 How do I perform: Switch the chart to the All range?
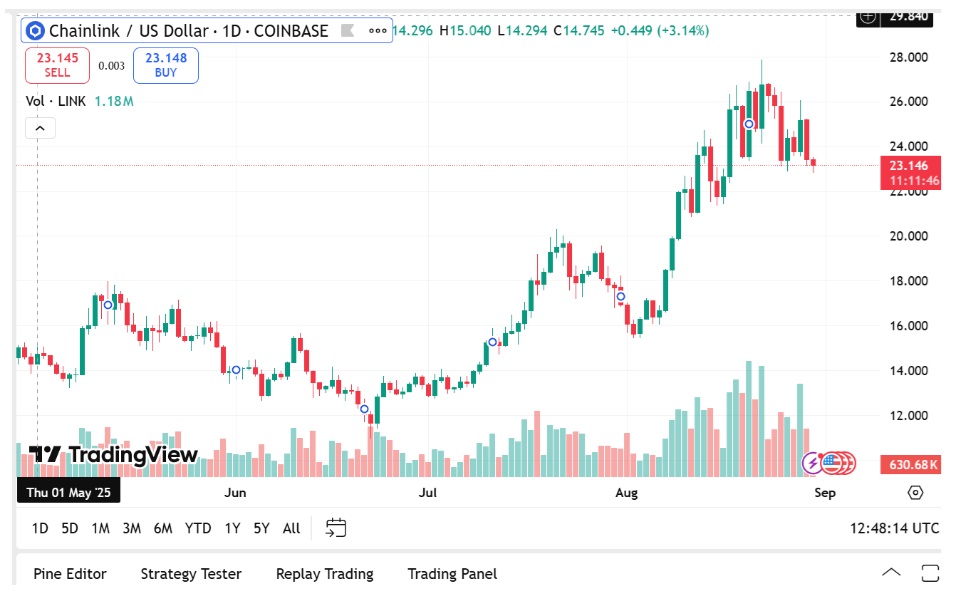point(291,527)
